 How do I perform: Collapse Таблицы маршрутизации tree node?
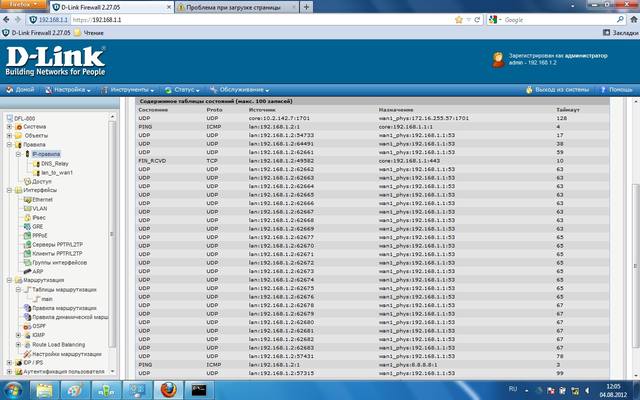click(18, 290)
